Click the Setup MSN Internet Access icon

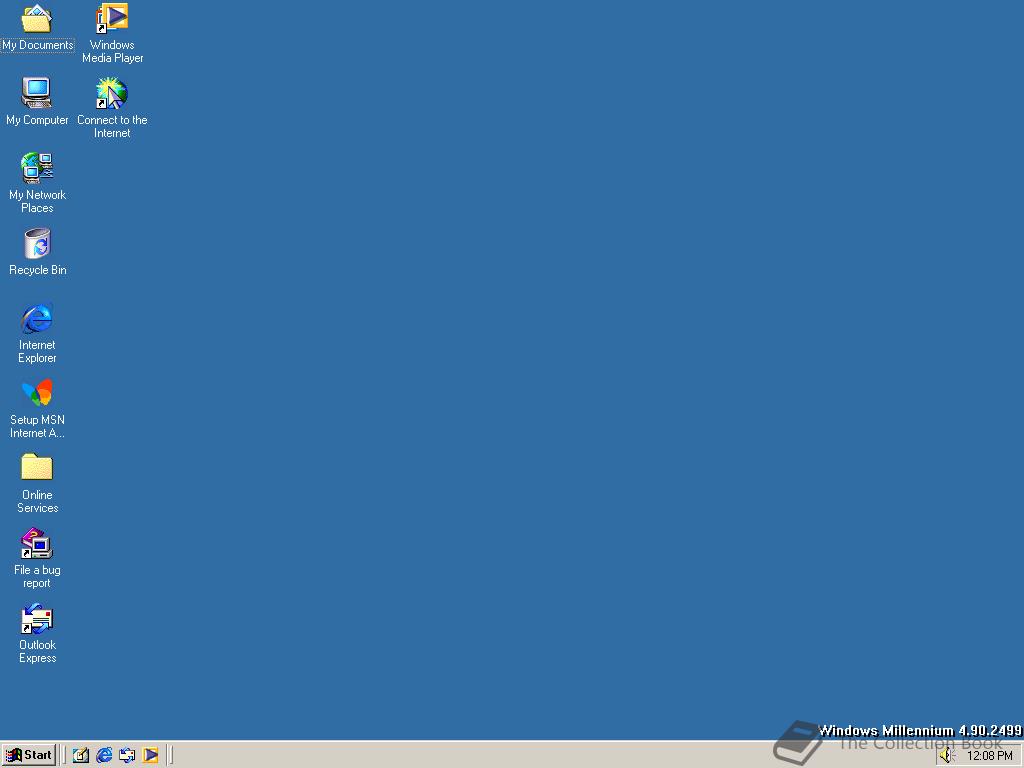pyautogui.click(x=37, y=408)
